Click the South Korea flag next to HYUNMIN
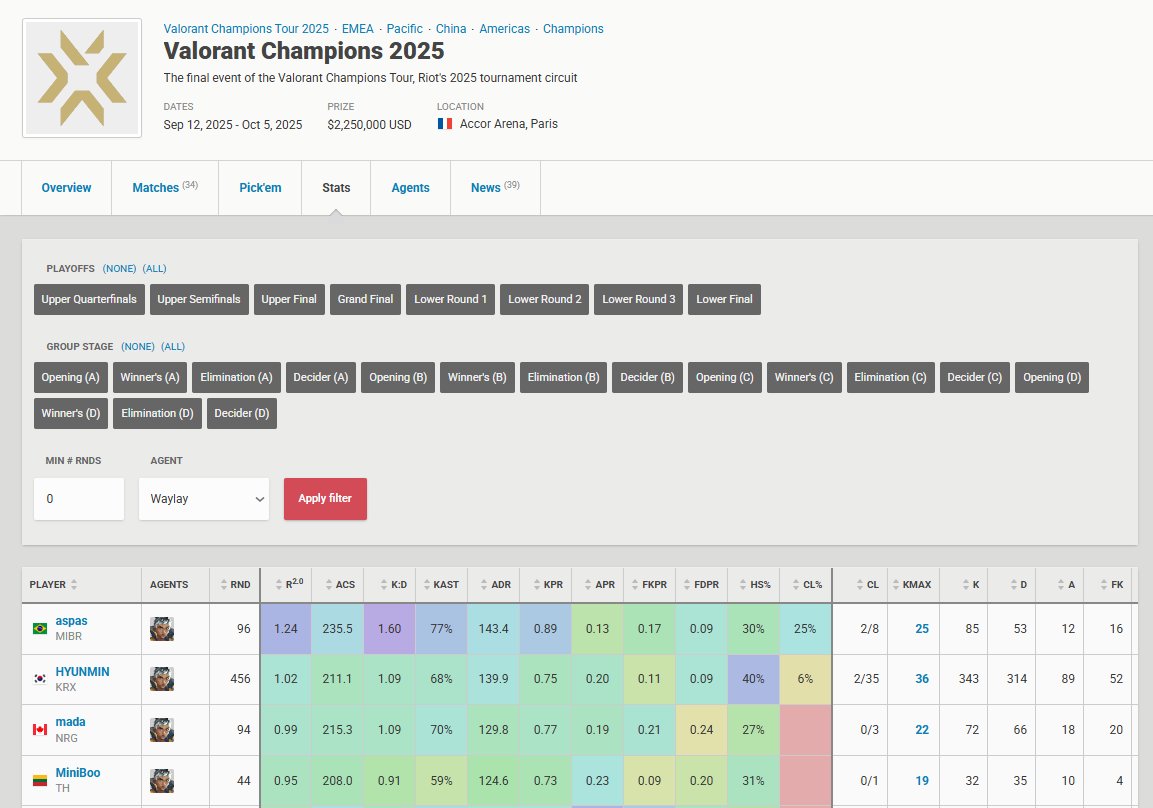Image resolution: width=1153 pixels, height=808 pixels. (40, 679)
